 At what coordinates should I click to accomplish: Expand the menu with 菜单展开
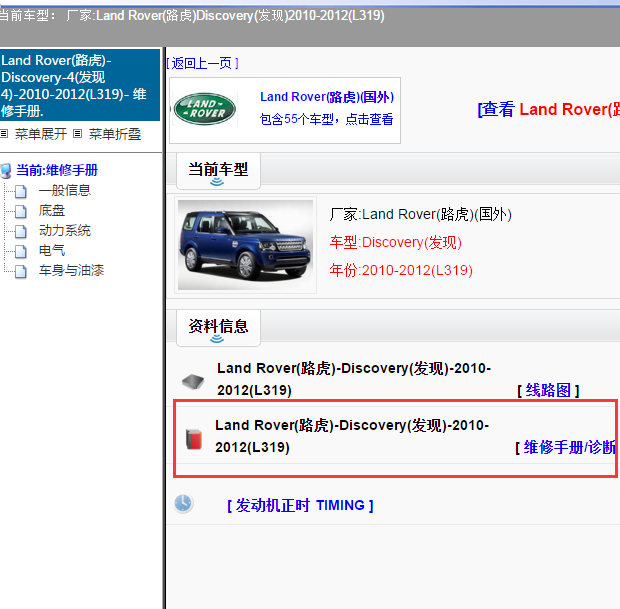[41, 134]
